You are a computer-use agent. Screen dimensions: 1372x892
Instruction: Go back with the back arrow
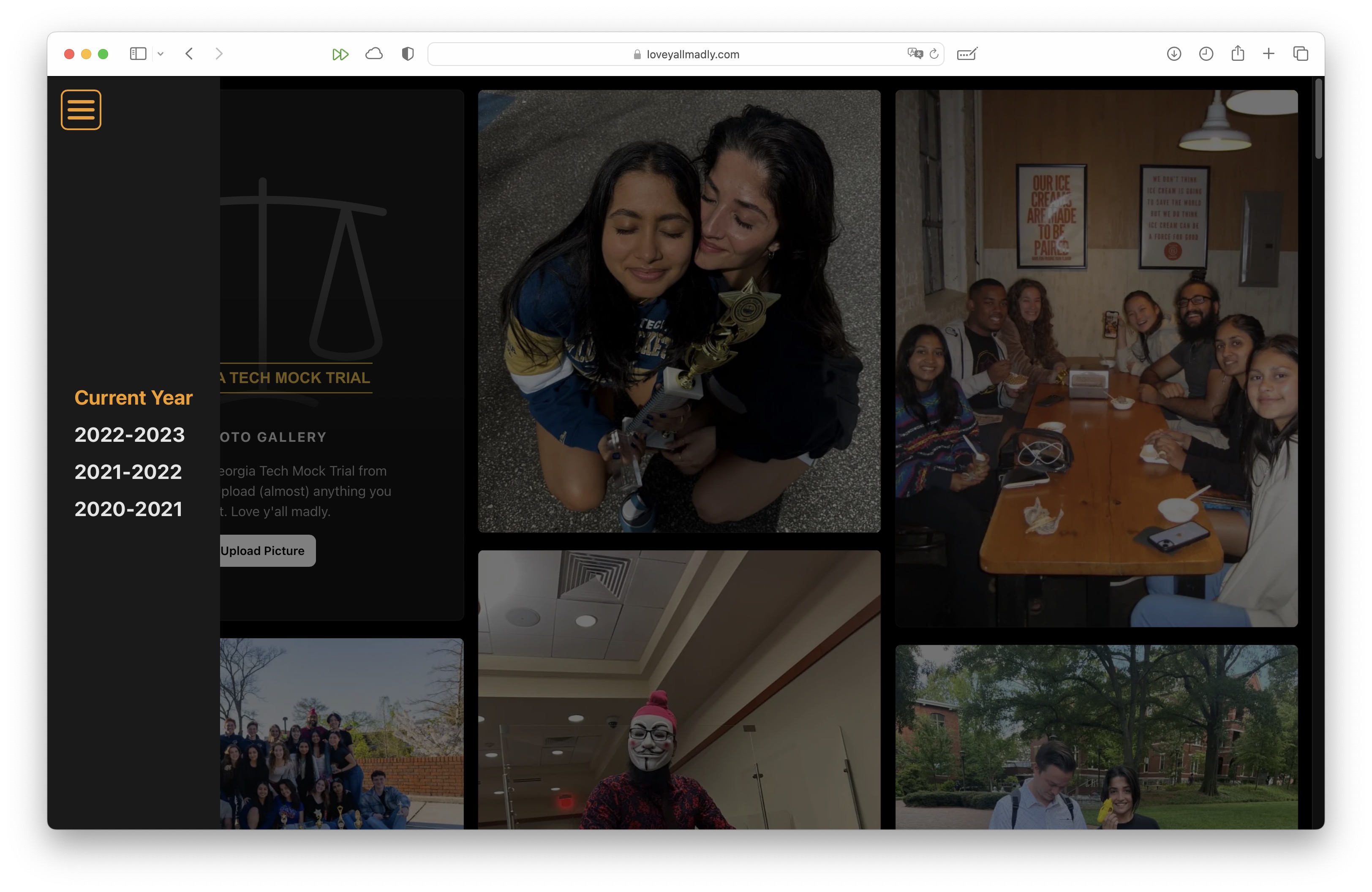click(189, 54)
